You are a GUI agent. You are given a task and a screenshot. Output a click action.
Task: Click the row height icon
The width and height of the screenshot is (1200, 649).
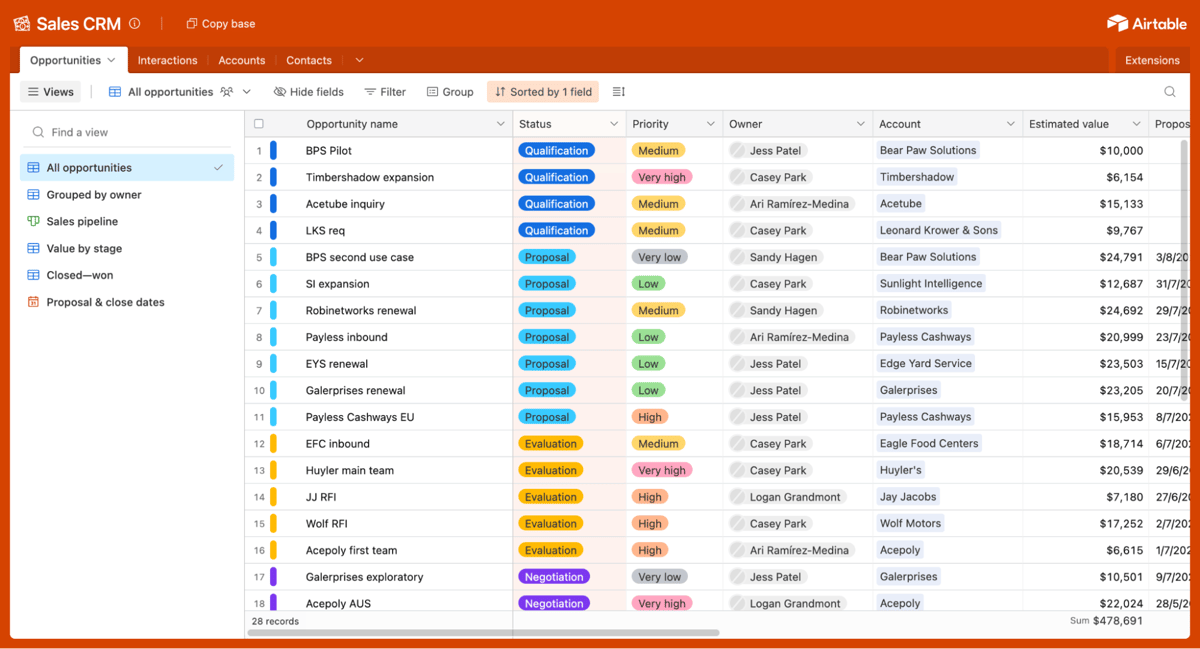(619, 92)
